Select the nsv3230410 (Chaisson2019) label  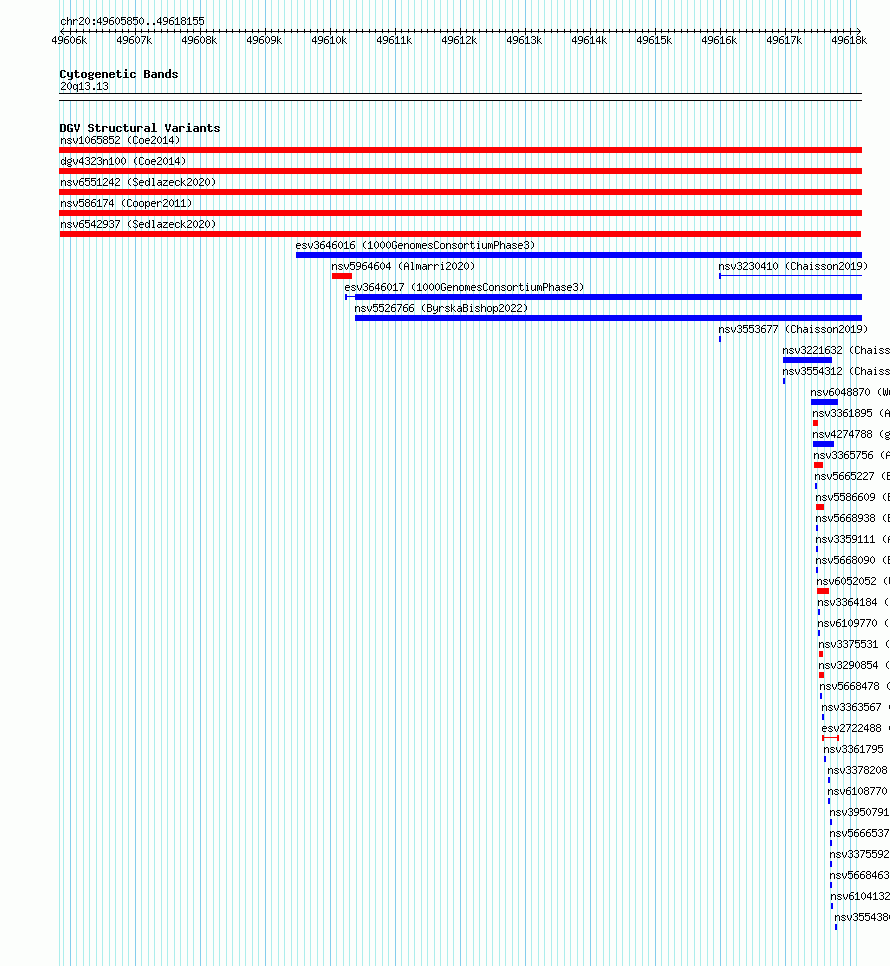[793, 266]
